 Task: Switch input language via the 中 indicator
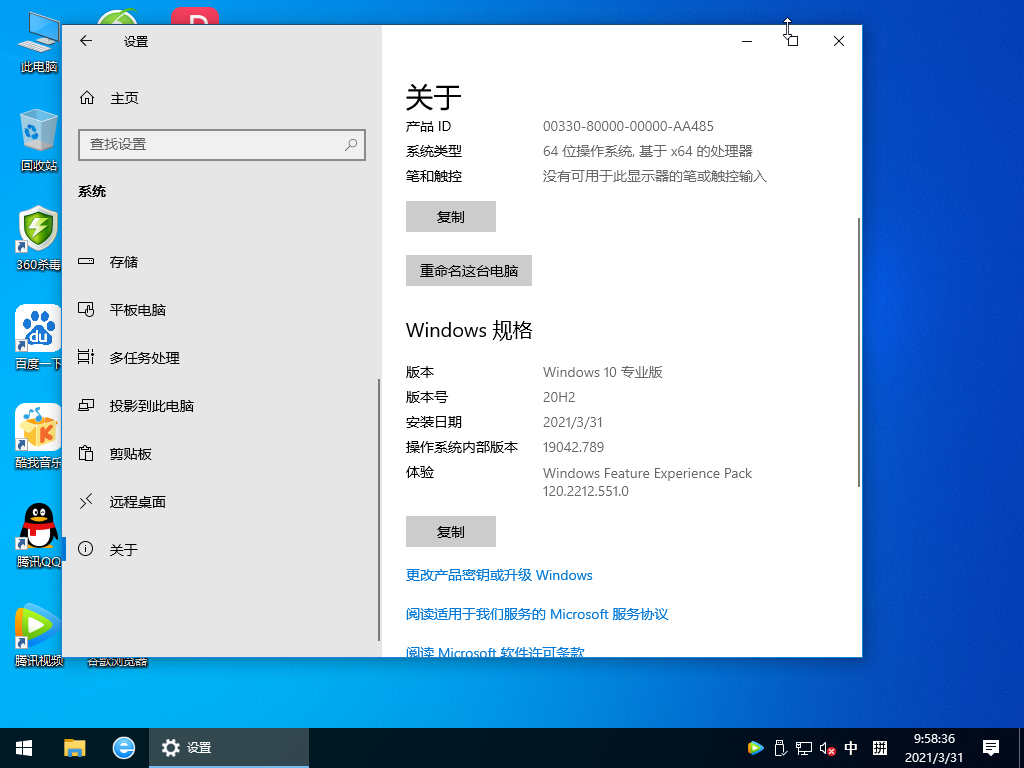(851, 747)
